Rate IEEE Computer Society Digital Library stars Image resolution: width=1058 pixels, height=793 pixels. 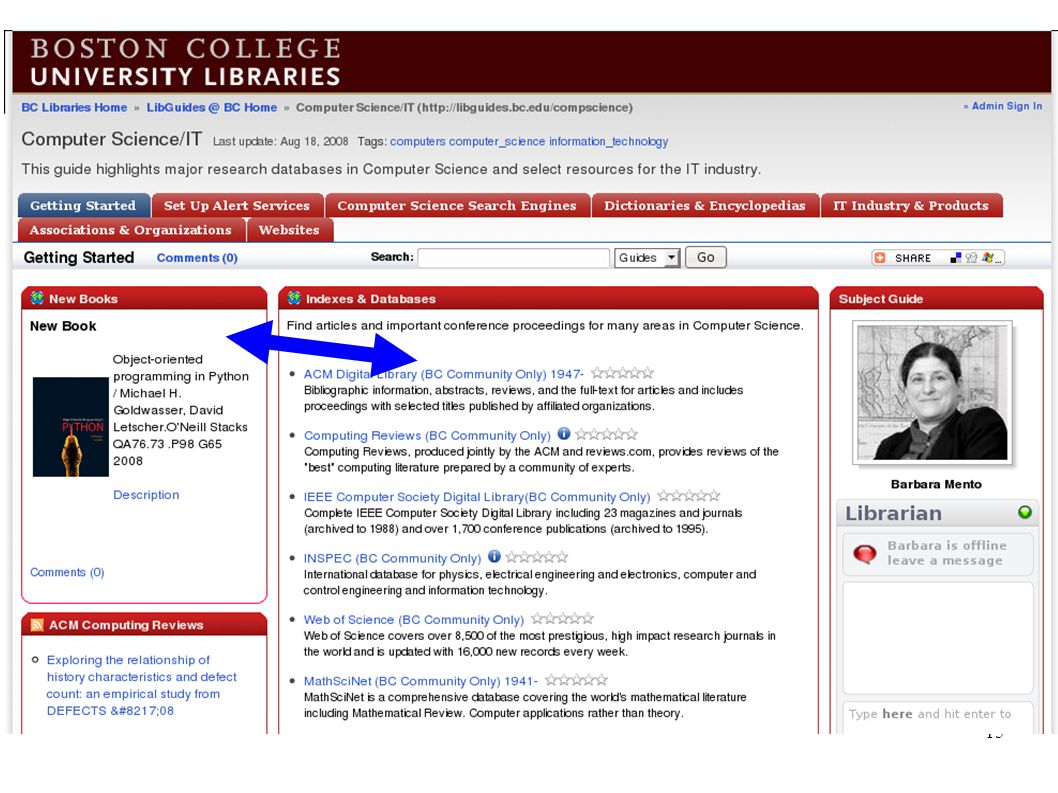pyautogui.click(x=689, y=496)
